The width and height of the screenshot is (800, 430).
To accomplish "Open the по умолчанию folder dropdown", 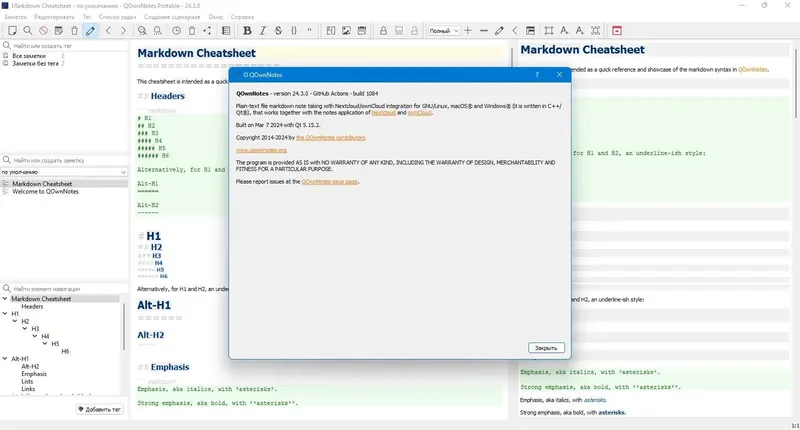I will click(64, 172).
